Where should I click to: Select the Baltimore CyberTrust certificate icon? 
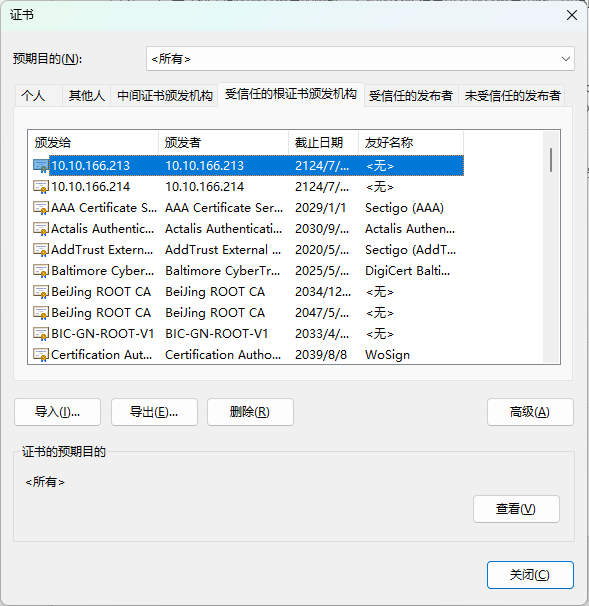[x=41, y=271]
